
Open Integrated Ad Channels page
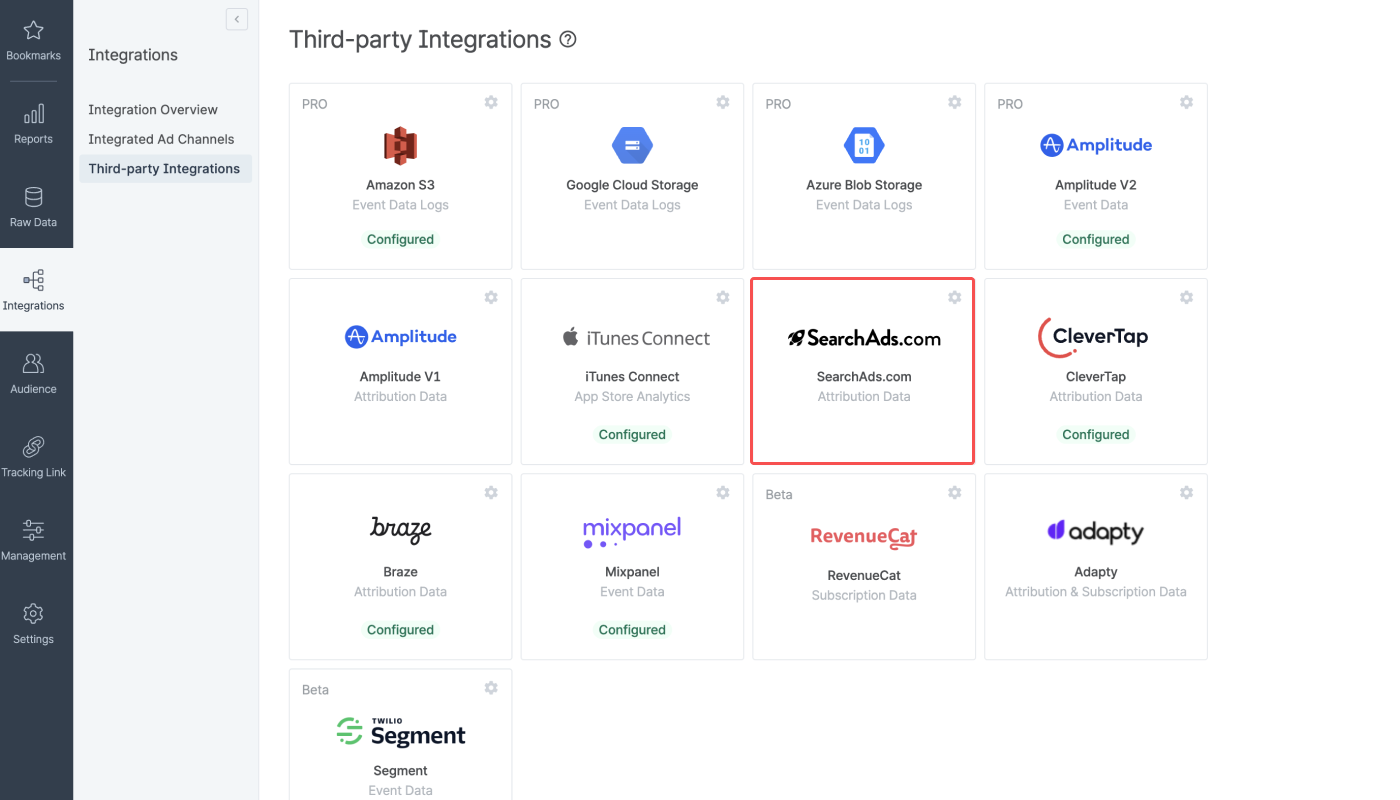tap(161, 139)
